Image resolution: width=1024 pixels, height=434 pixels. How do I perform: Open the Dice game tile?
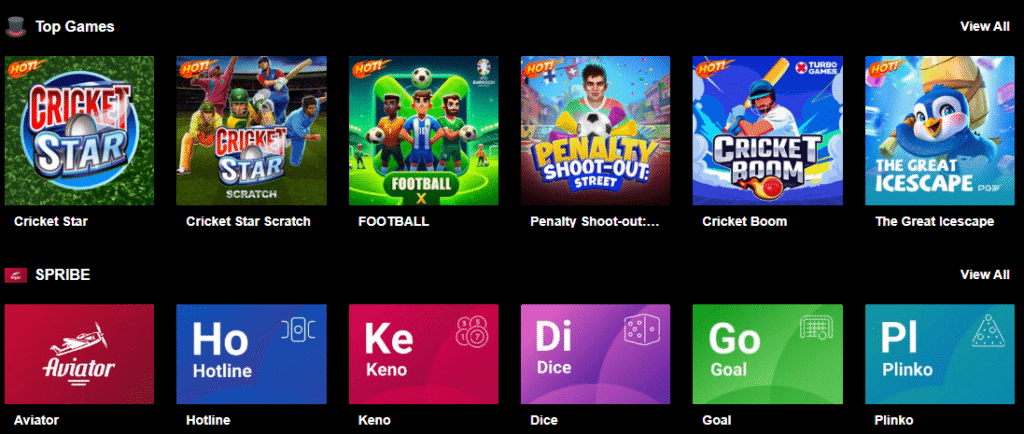click(x=596, y=354)
